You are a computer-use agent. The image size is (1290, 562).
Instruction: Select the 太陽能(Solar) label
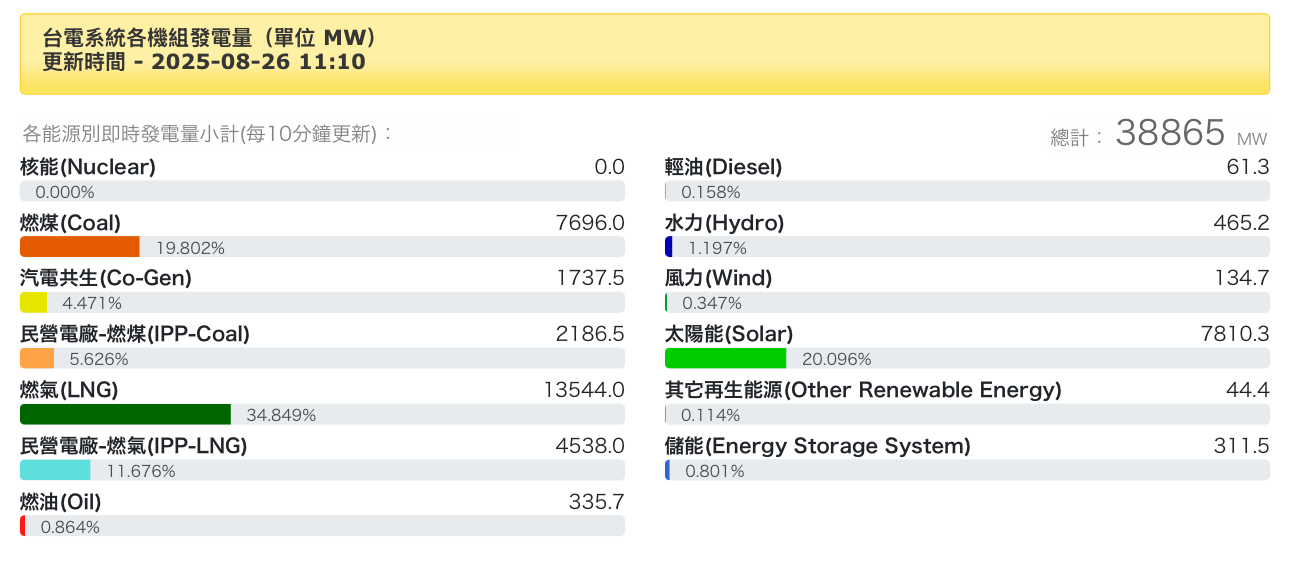click(x=729, y=334)
